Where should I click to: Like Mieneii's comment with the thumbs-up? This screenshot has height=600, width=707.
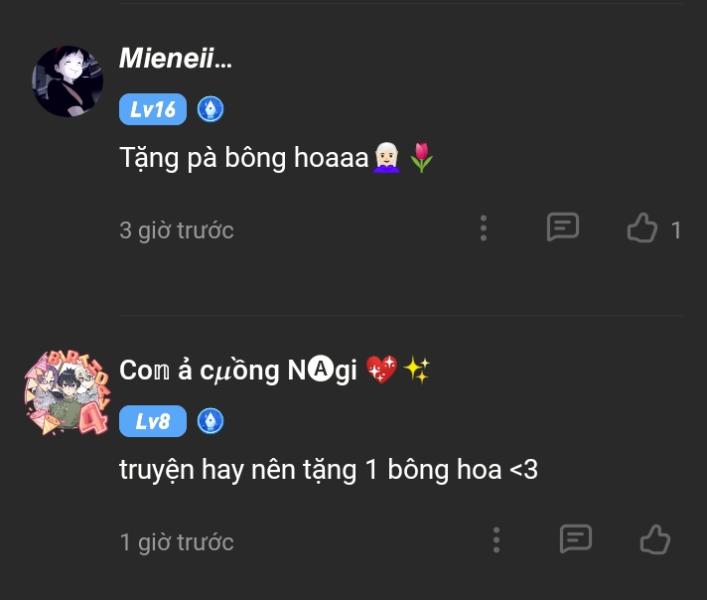coord(642,229)
